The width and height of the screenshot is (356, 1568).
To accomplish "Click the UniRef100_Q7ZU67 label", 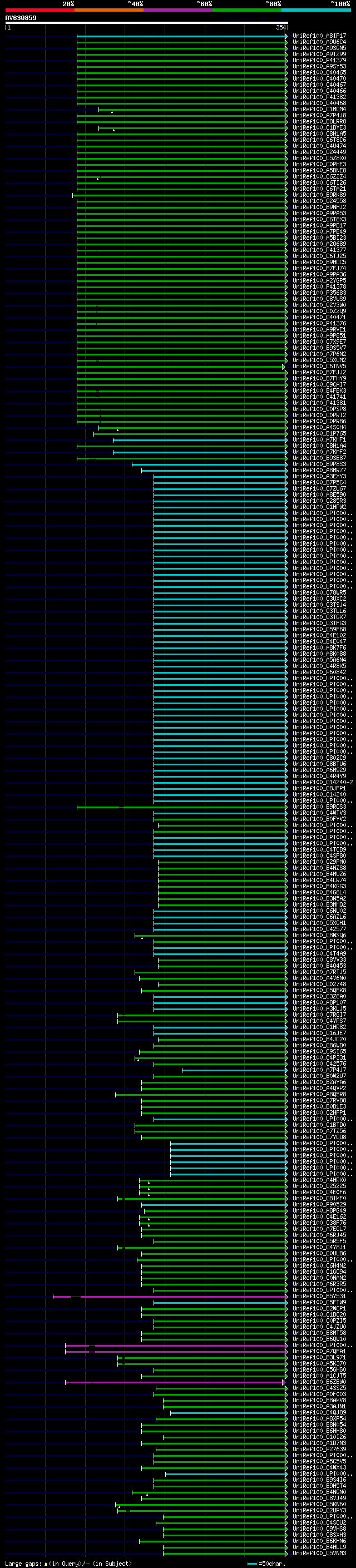I will [x=319, y=489].
